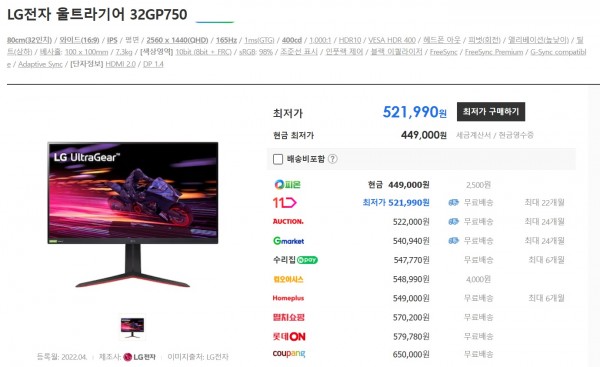Click the 521,990원 lowest price link
Viewport: 600px width, 367px height.
415,112
